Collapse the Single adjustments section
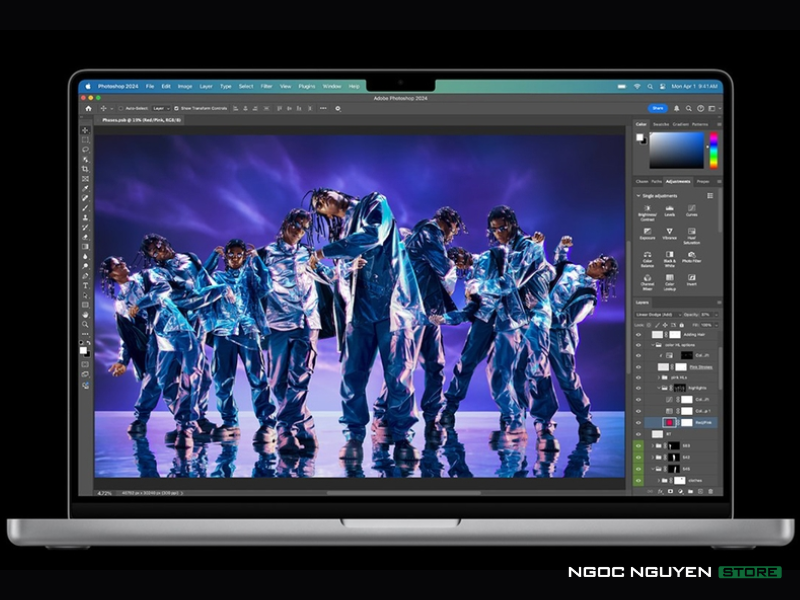 (x=638, y=196)
